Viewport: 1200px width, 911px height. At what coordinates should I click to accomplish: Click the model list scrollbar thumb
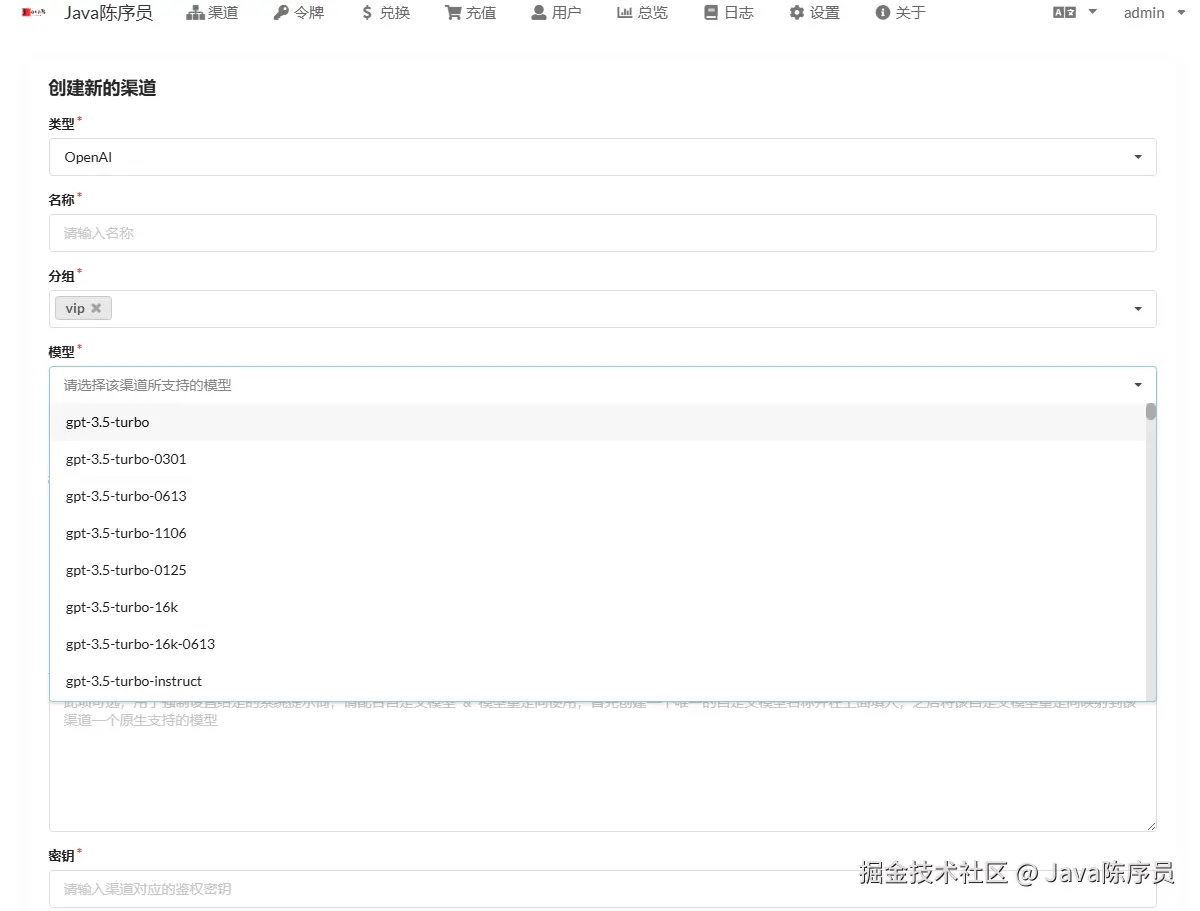click(x=1151, y=411)
